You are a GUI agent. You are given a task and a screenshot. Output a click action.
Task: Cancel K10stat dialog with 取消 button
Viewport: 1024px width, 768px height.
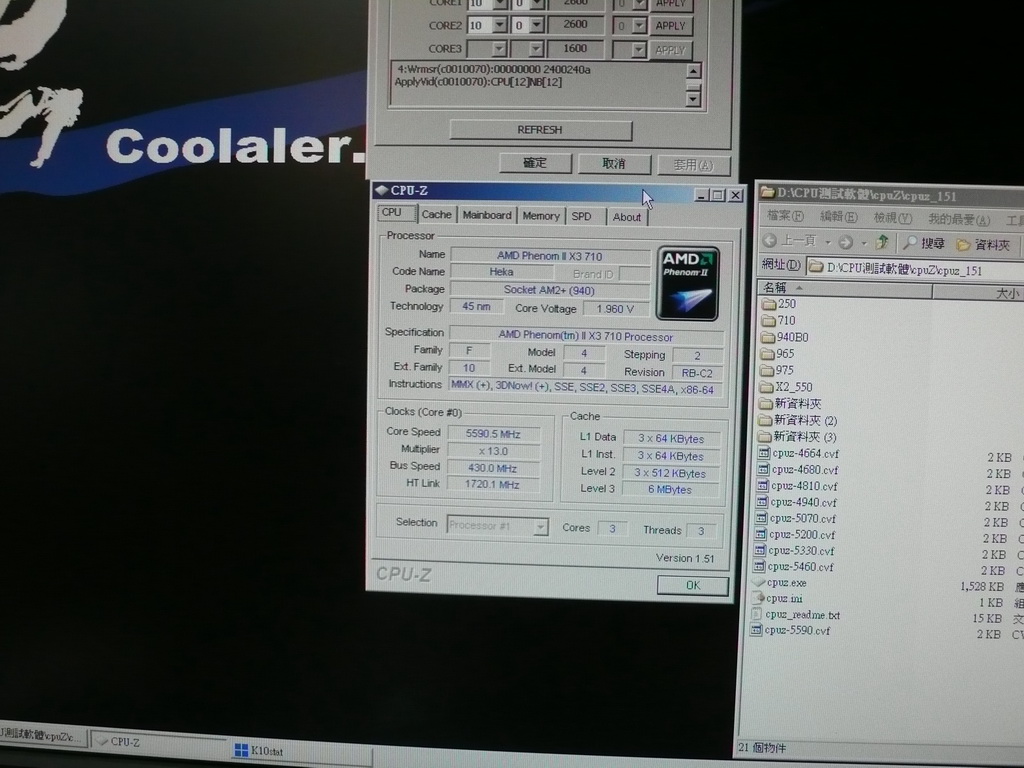pyautogui.click(x=614, y=164)
